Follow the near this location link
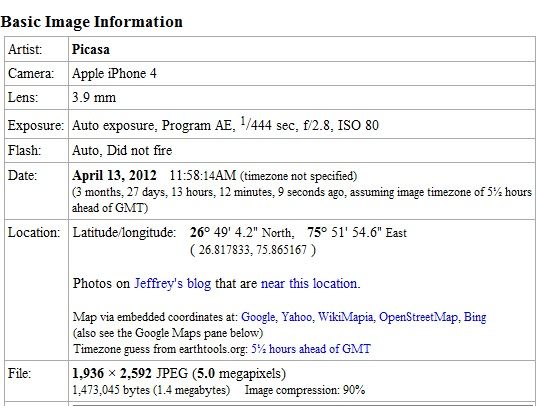The height and width of the screenshot is (406, 536). click(x=310, y=284)
